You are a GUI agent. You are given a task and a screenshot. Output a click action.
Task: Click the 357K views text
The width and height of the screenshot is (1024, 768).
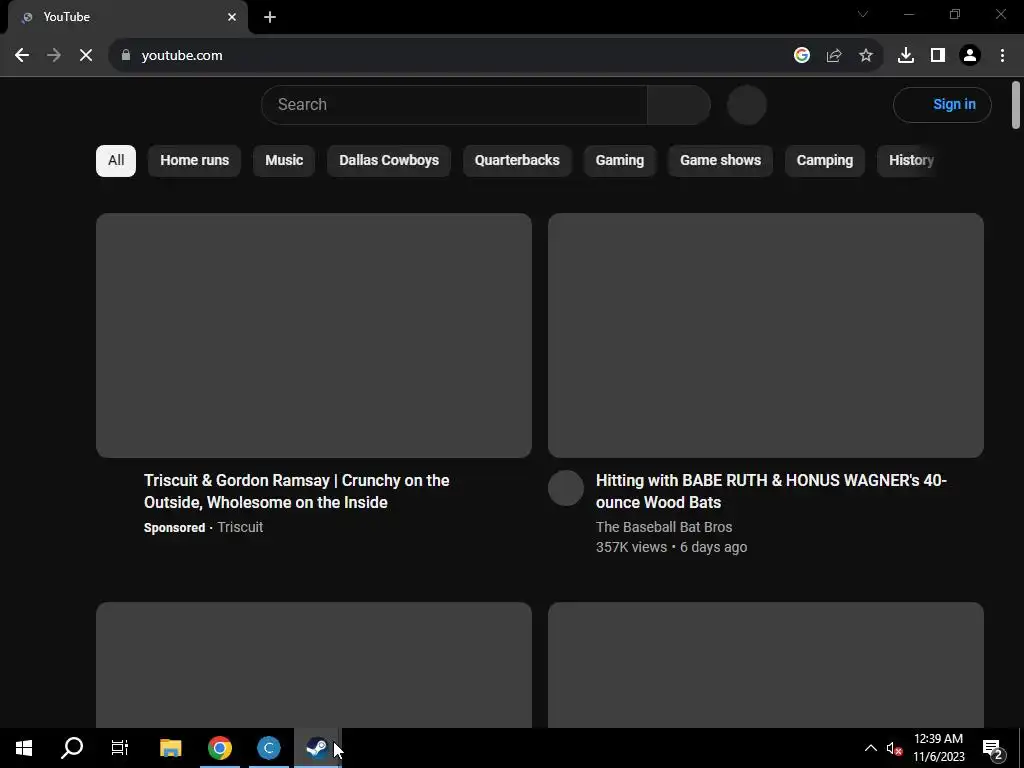tap(632, 547)
